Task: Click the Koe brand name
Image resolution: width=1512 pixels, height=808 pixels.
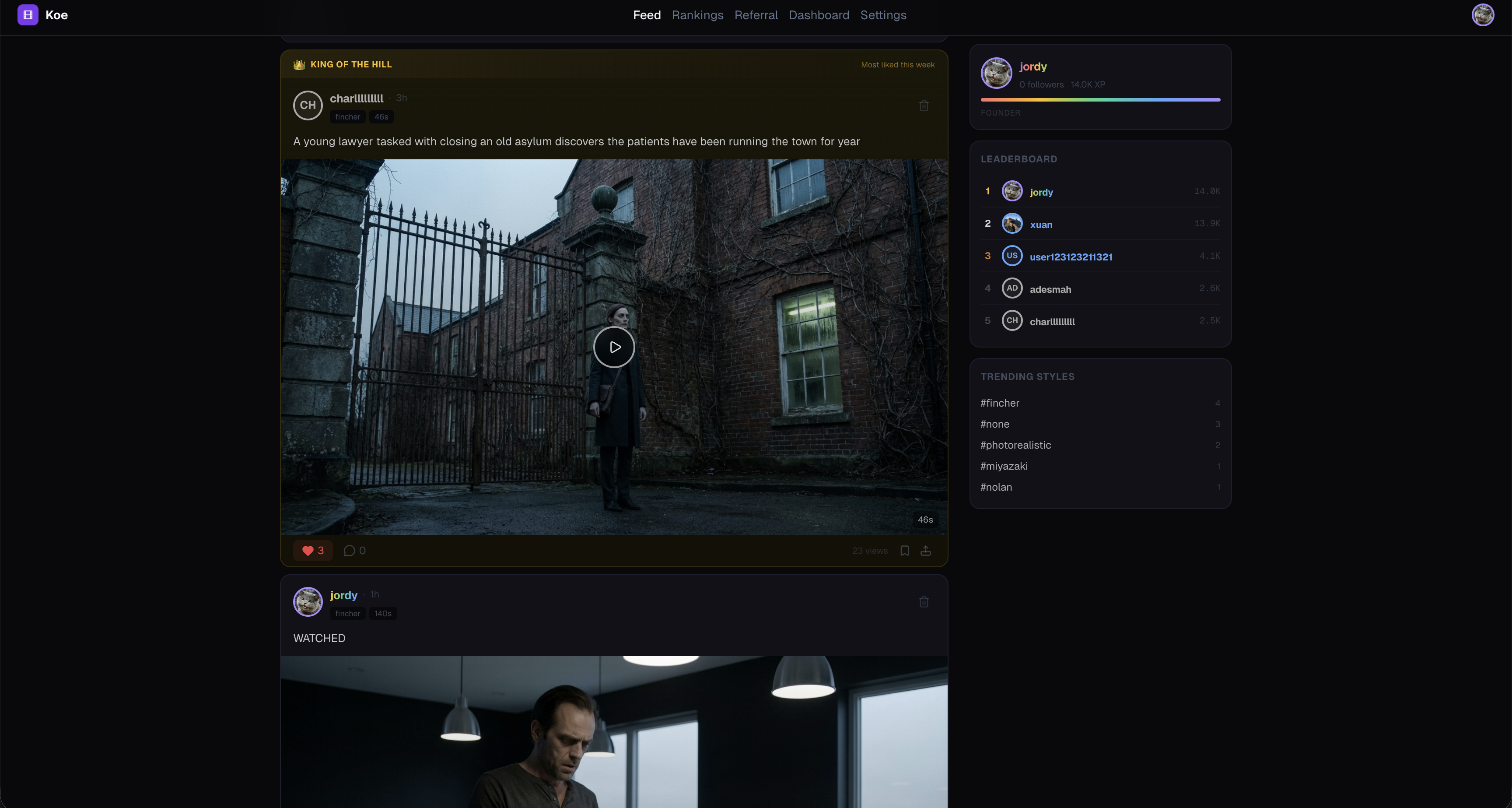Action: (56, 15)
